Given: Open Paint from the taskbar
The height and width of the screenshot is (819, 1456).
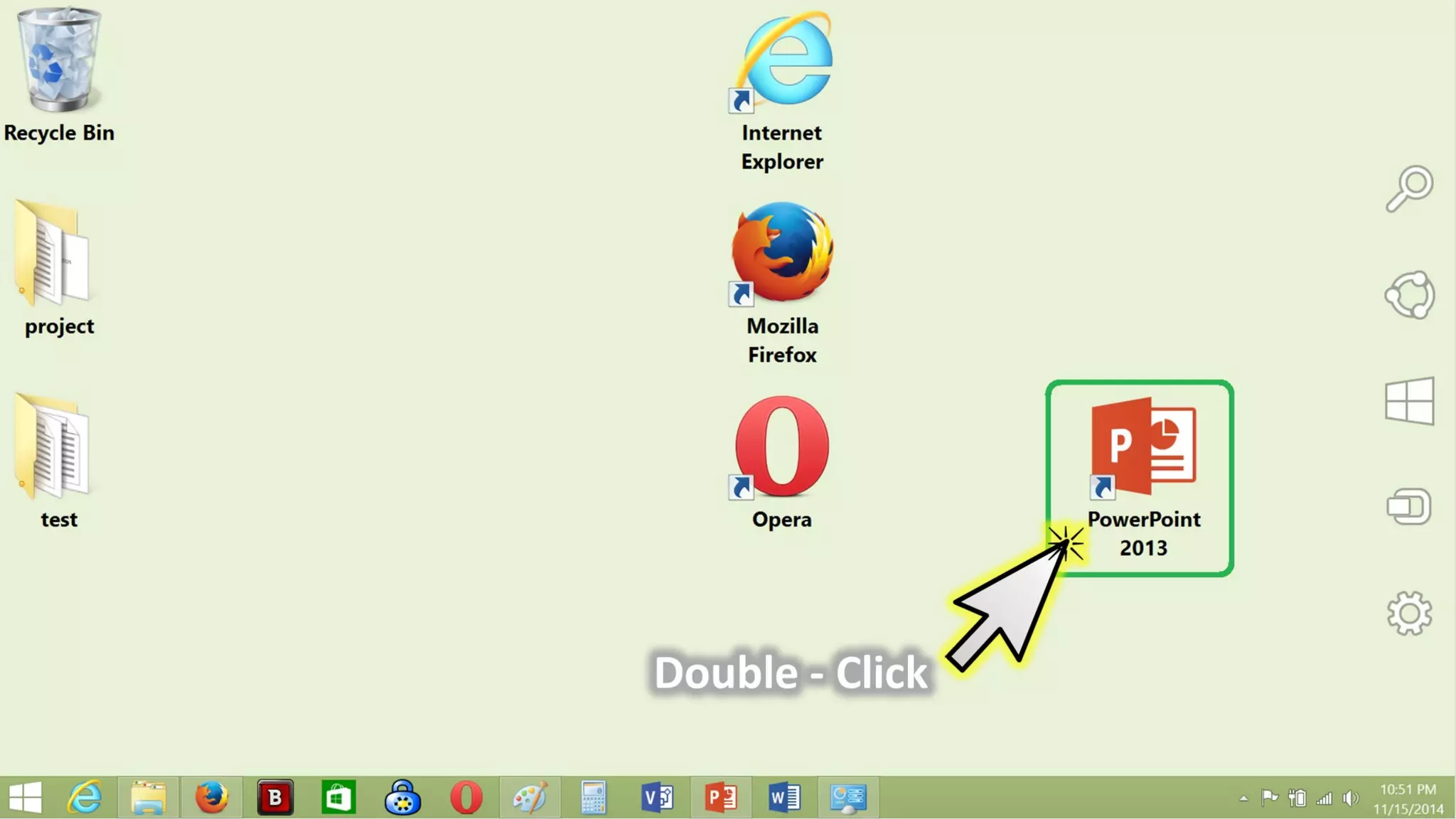Looking at the screenshot, I should 530,797.
